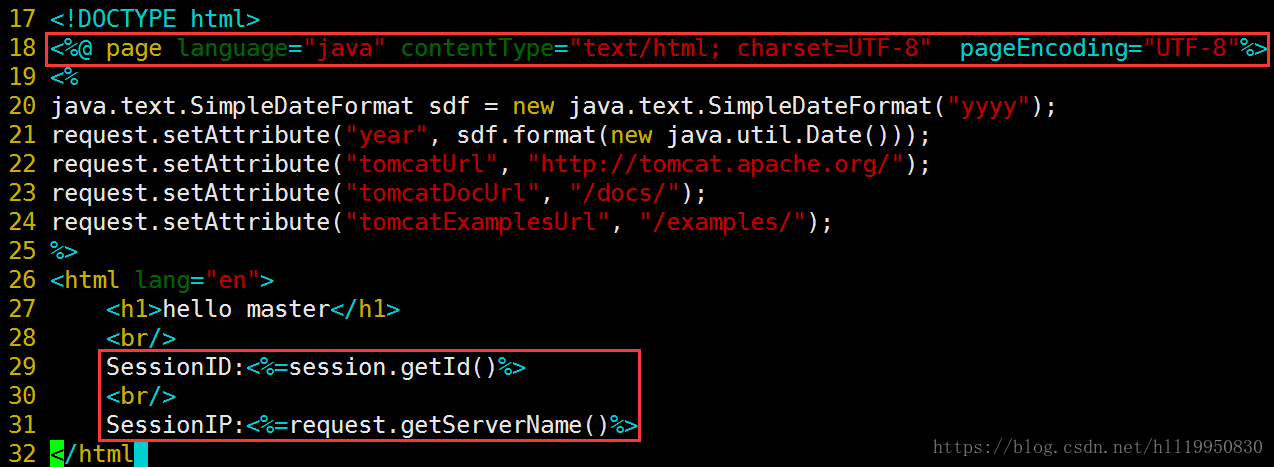
Task: Click the 'request.getServerName()' expression
Action: [x=450, y=425]
